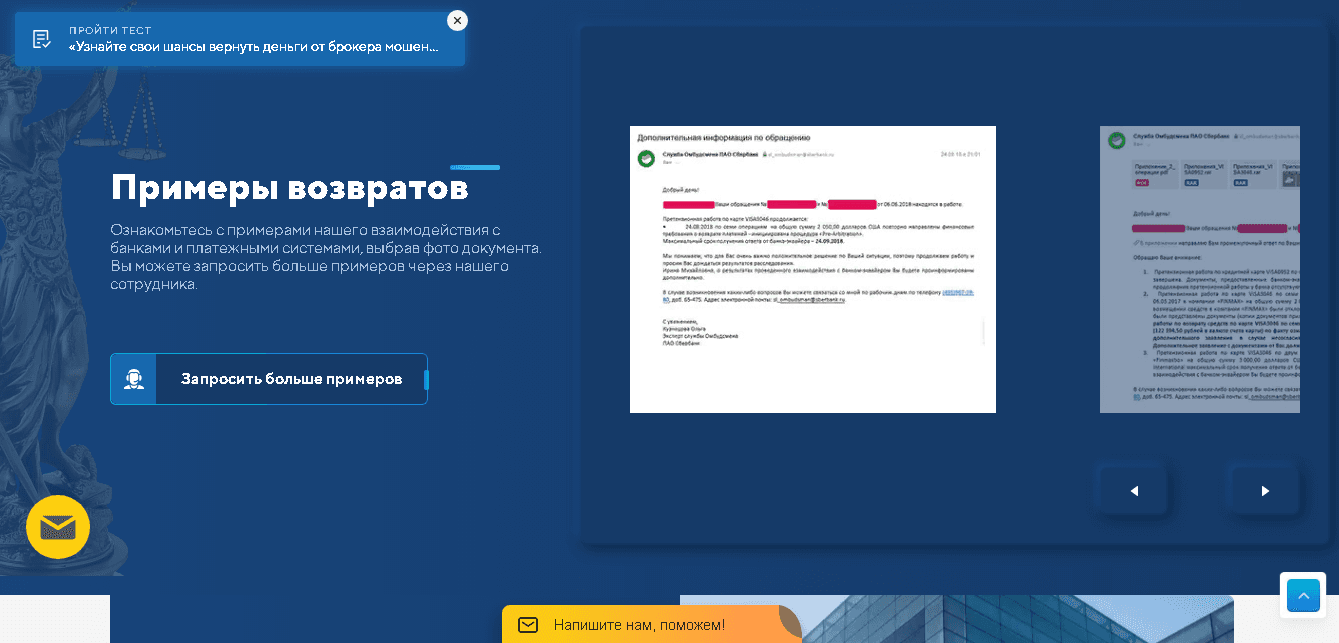Click the 'Пройти тест' banner label
This screenshot has height=643, width=1339.
tap(110, 30)
